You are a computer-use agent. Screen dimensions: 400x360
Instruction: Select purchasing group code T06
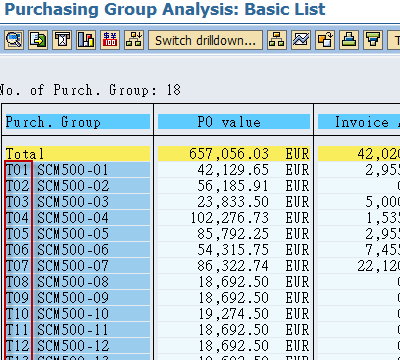18,250
